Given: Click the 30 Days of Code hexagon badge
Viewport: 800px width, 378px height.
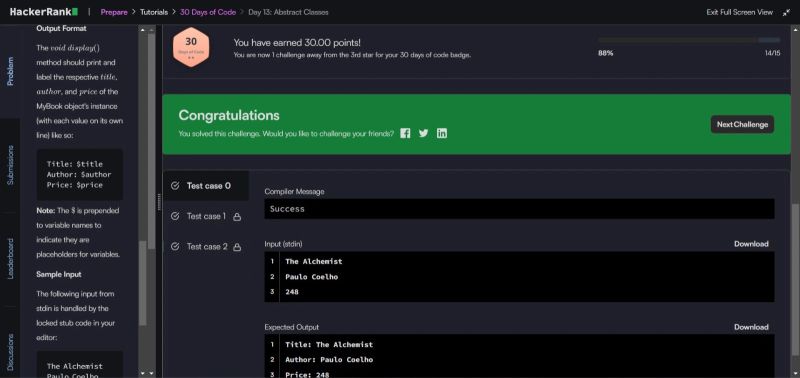Looking at the screenshot, I should point(191,46).
